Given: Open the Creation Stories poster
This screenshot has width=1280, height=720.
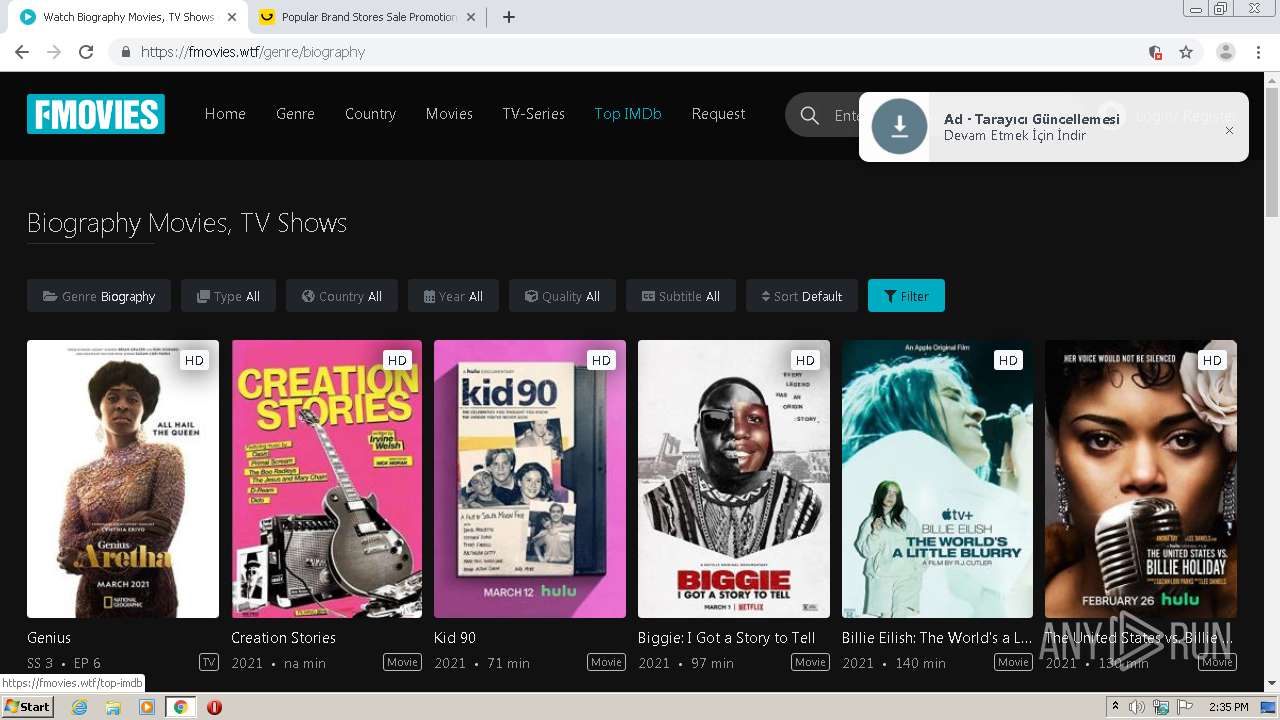Looking at the screenshot, I should pyautogui.click(x=327, y=479).
